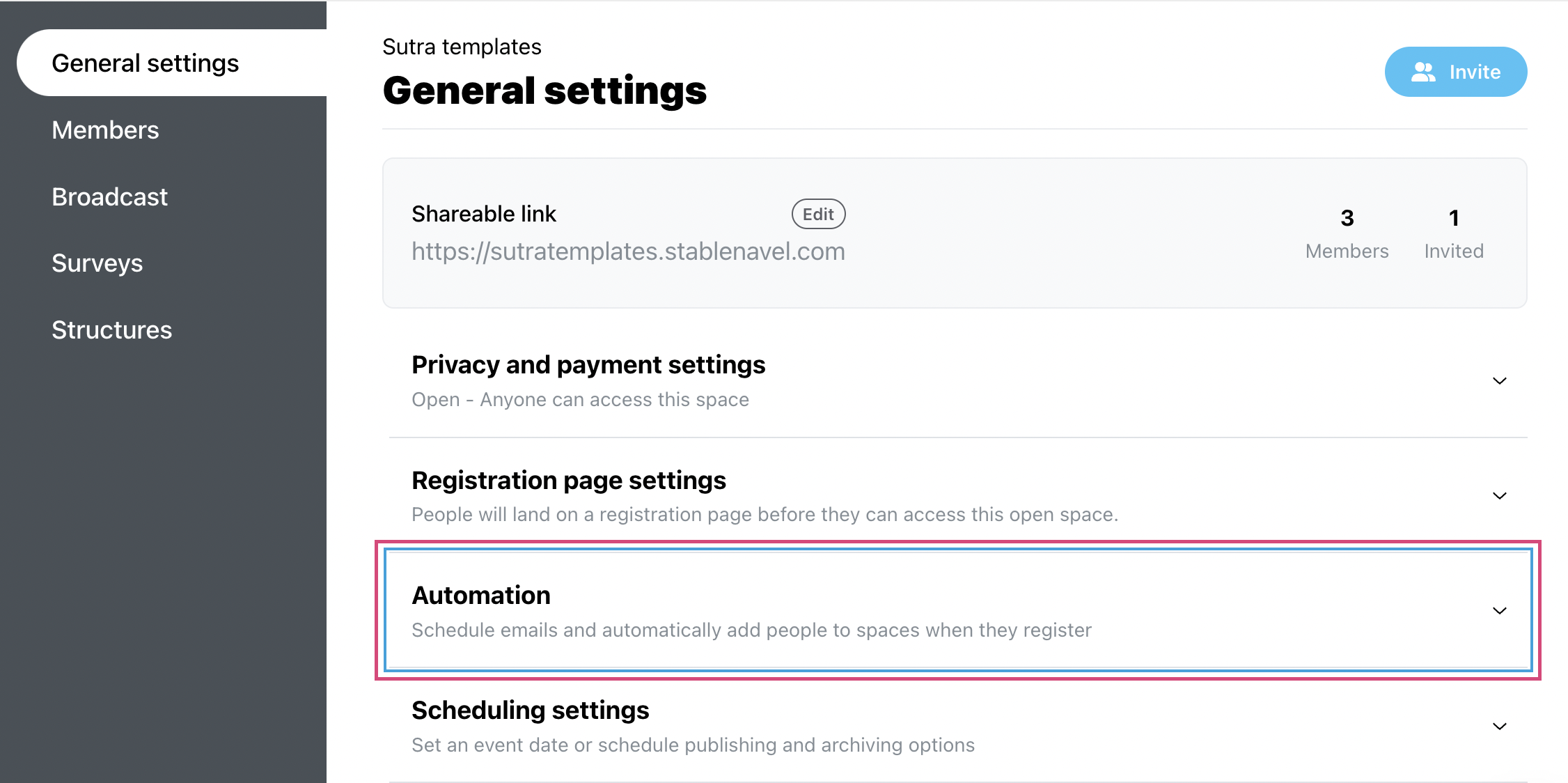
Task: Click the people icon in Invite button
Action: coord(1423,72)
